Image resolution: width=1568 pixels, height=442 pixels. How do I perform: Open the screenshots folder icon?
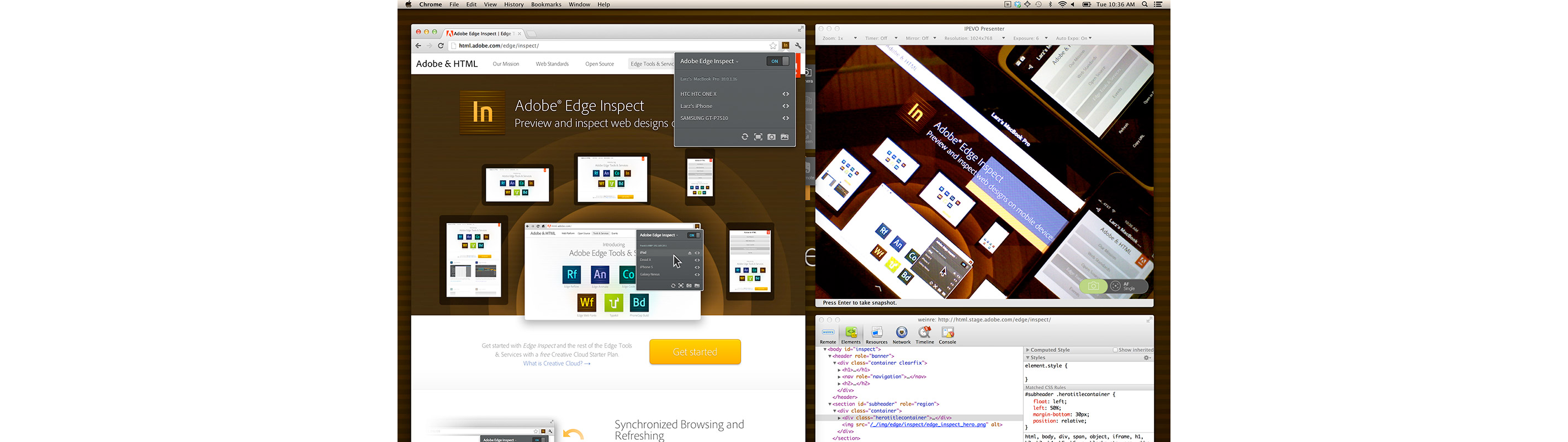785,137
